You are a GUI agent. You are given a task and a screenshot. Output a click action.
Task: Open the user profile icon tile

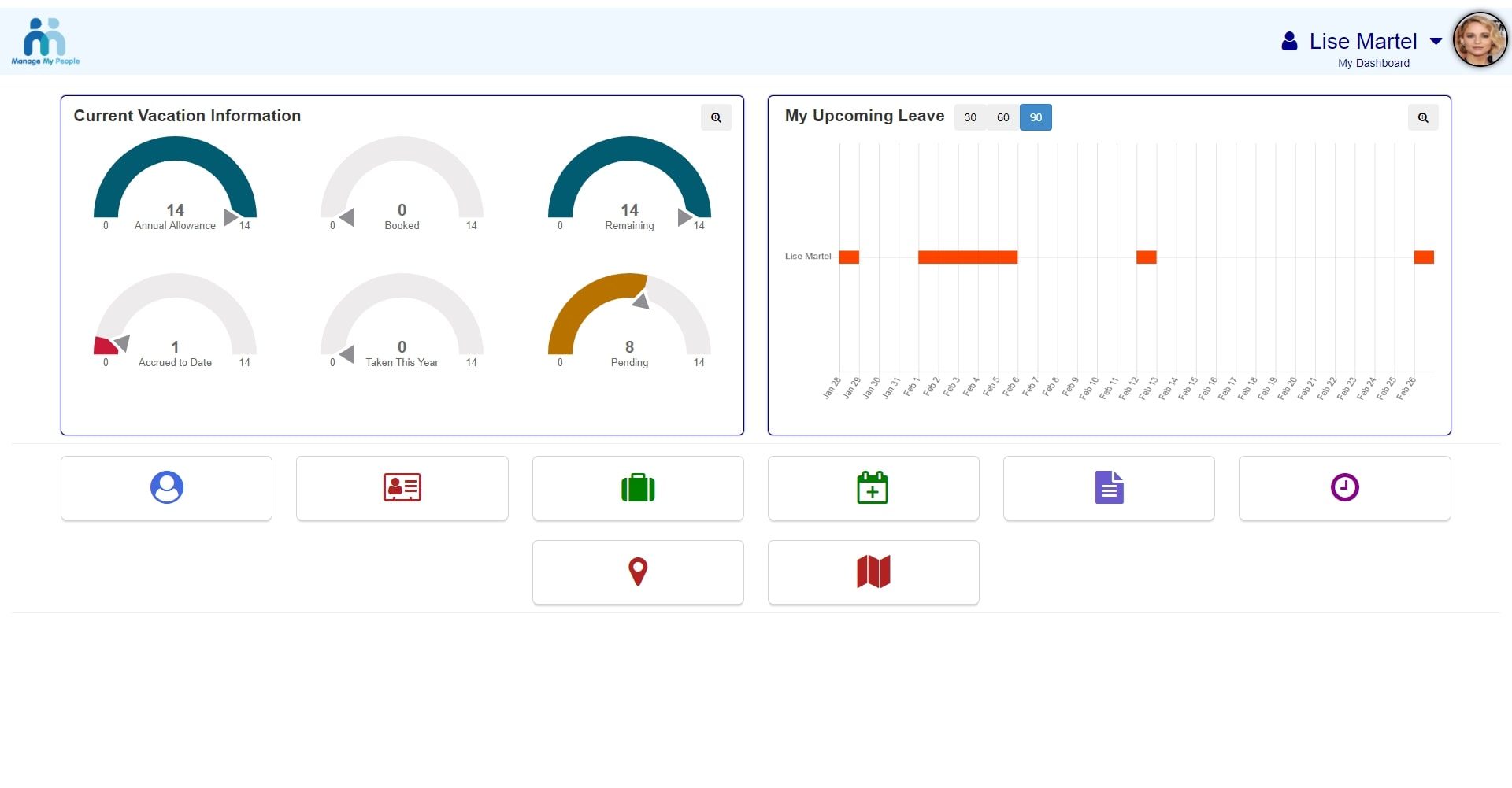165,487
